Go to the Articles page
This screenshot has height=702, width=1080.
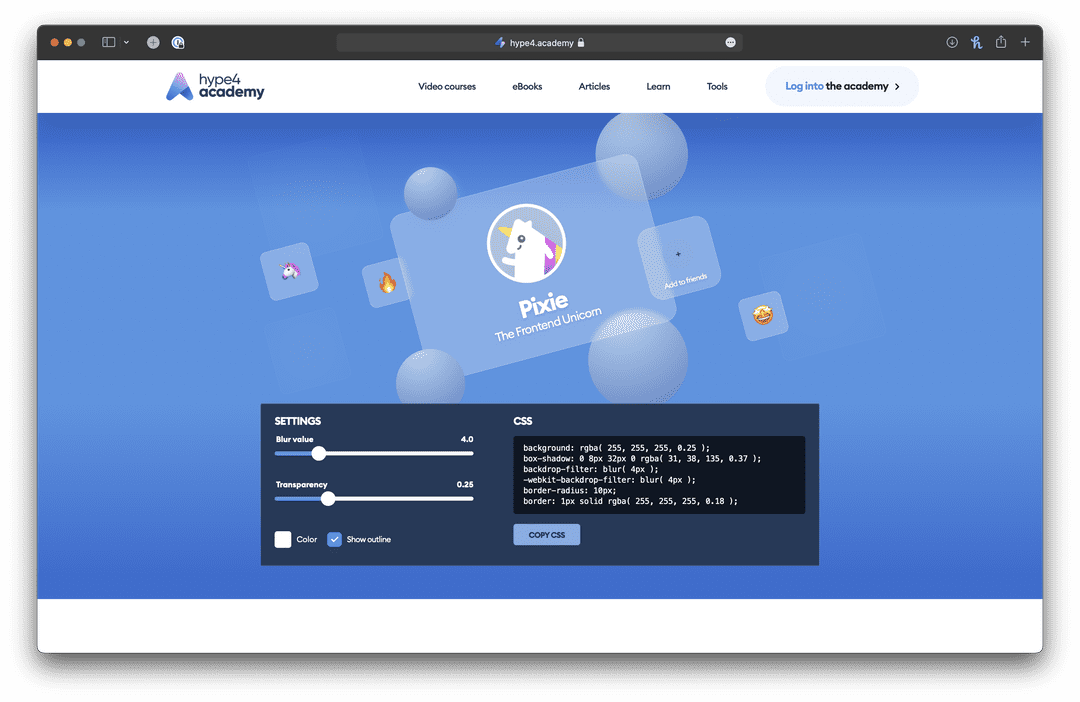click(x=594, y=87)
